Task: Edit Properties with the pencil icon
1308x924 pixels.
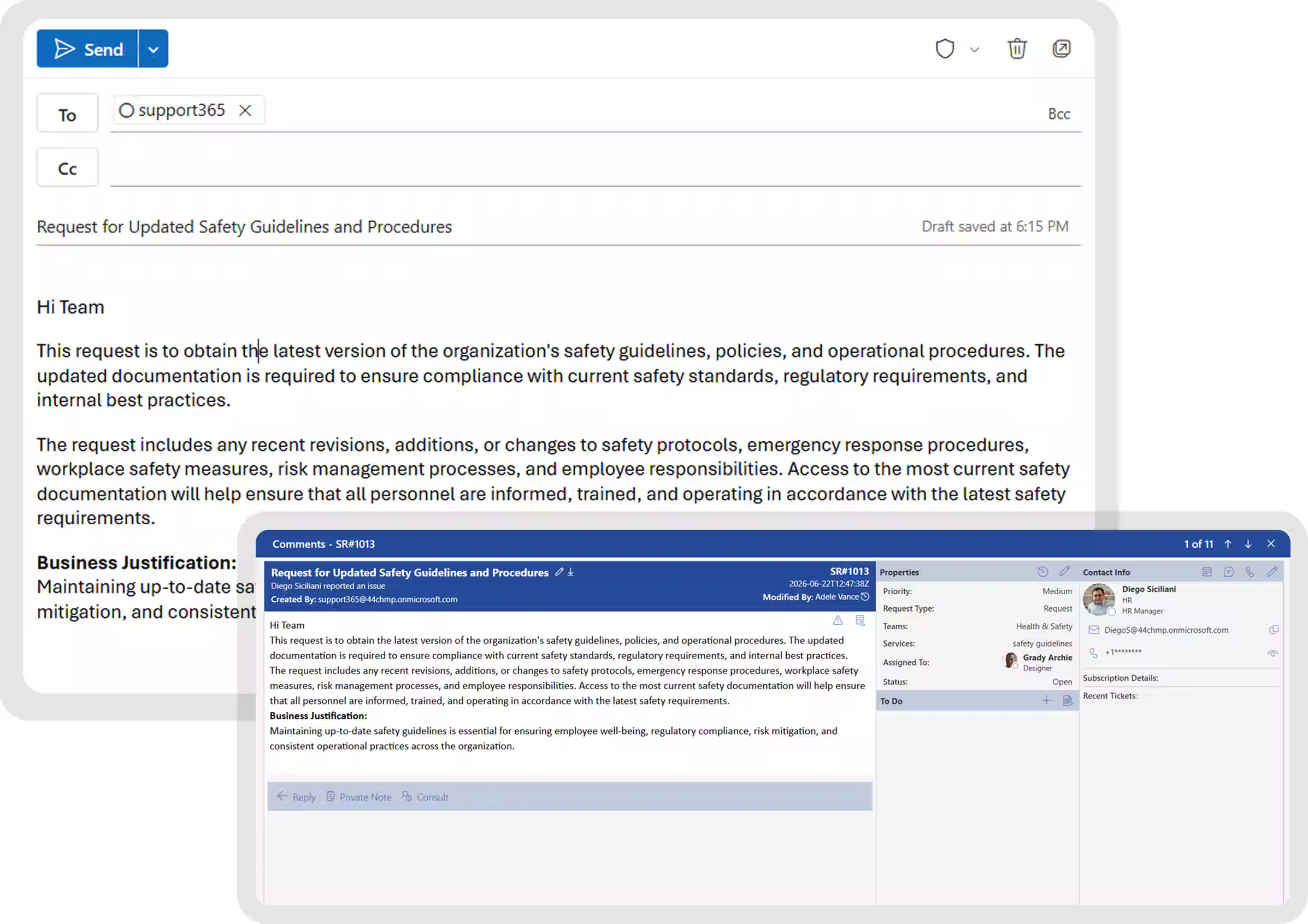Action: (x=1065, y=571)
